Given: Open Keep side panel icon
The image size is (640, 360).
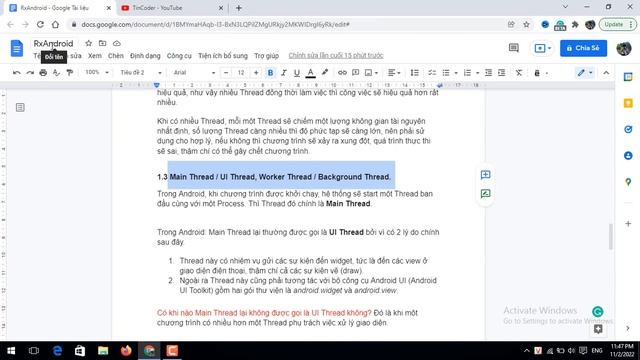Looking at the screenshot, I should tap(628, 103).
